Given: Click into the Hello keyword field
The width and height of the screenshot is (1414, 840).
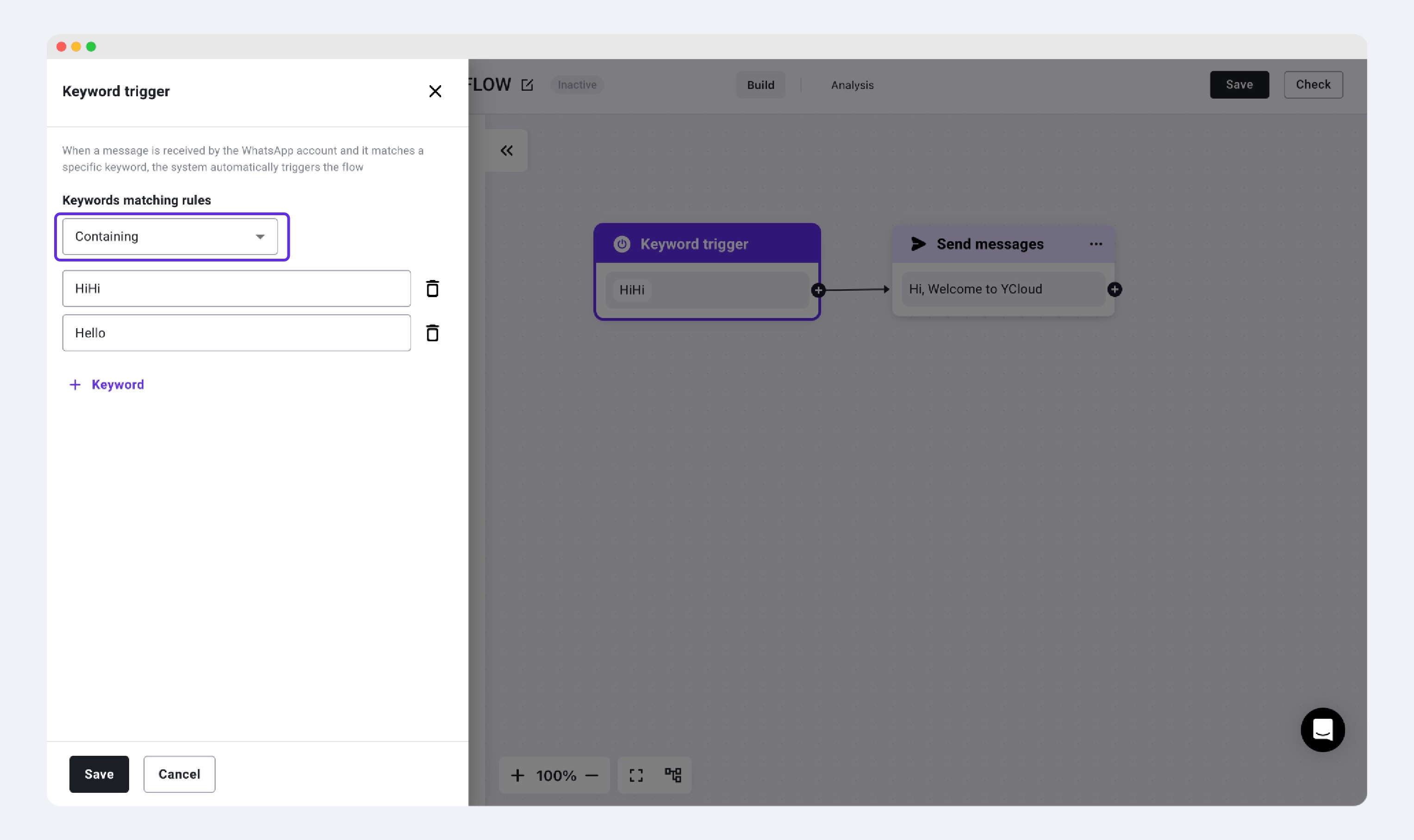Looking at the screenshot, I should (x=236, y=333).
